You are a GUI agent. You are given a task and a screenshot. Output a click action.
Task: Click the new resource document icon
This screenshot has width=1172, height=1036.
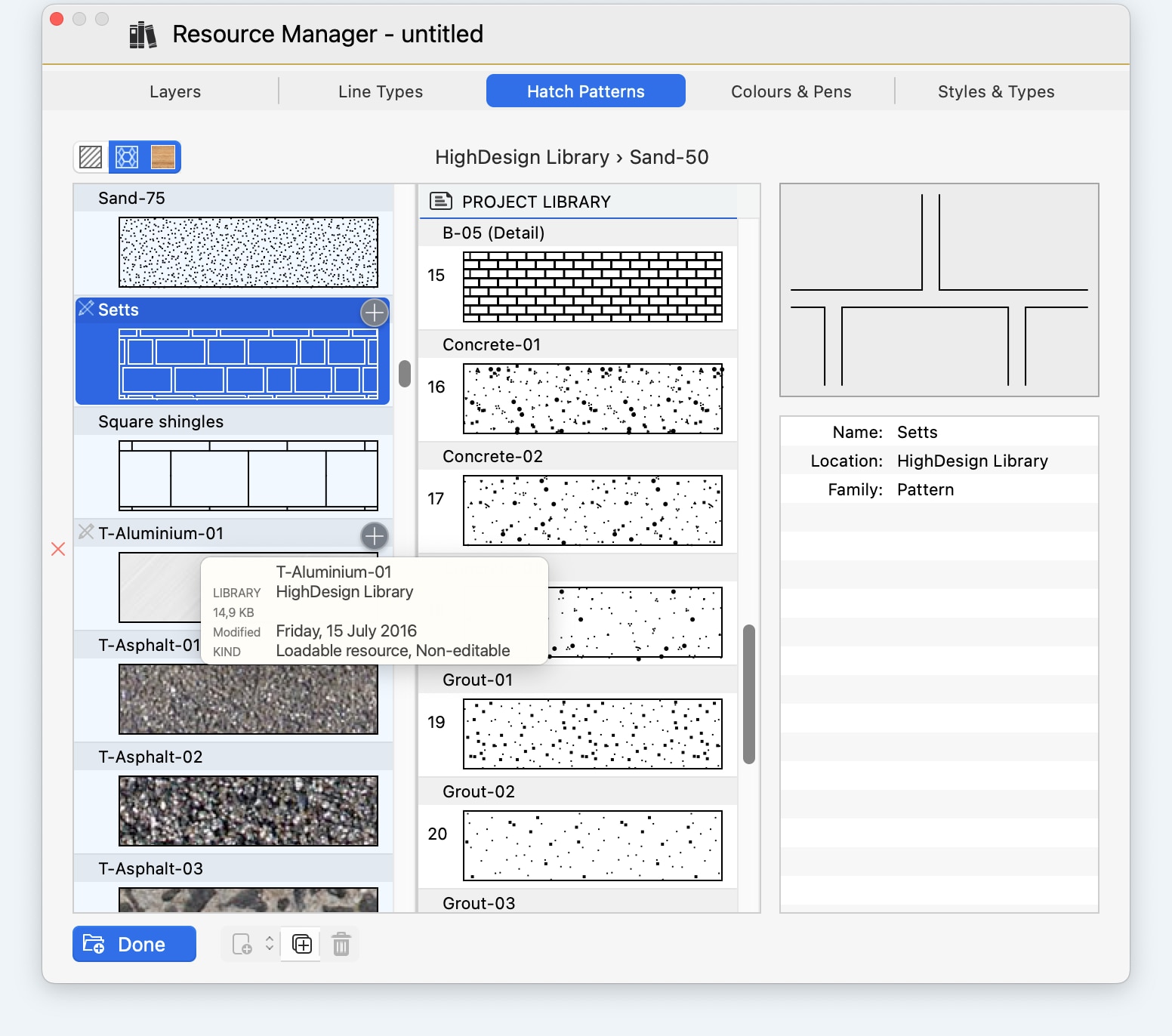(242, 944)
